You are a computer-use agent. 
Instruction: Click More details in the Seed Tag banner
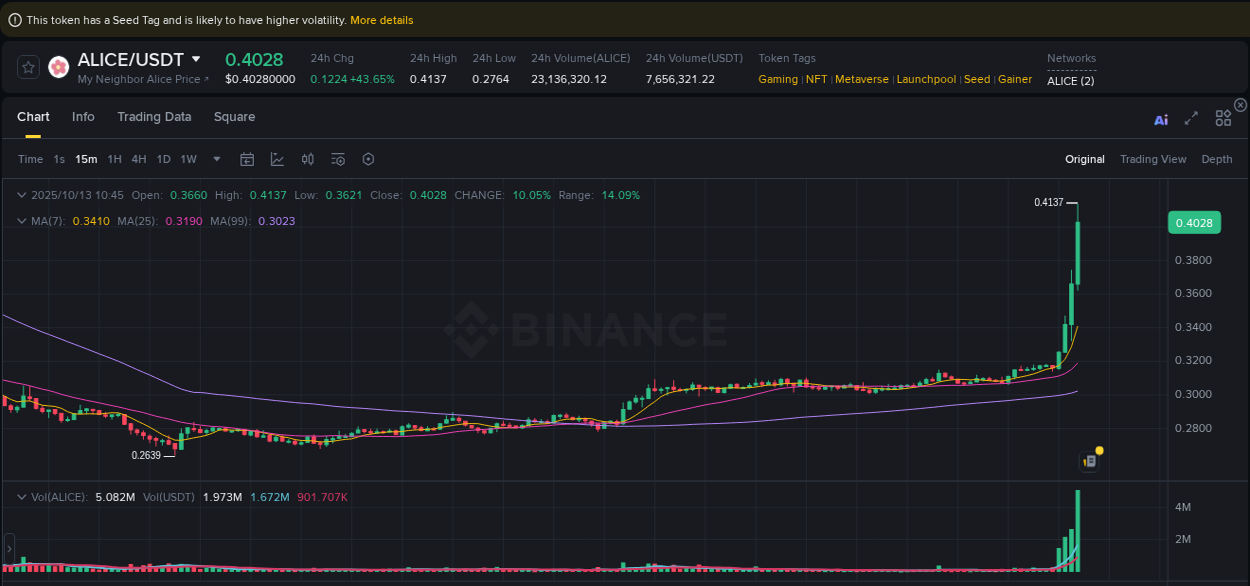point(381,19)
